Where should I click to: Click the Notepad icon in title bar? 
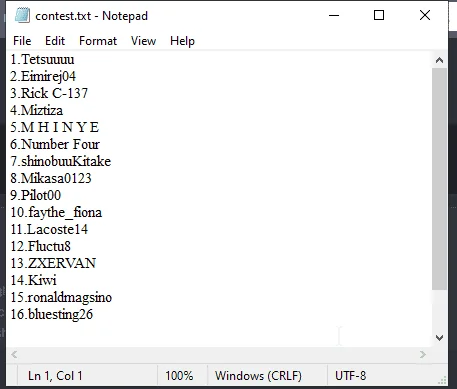pyautogui.click(x=23, y=16)
